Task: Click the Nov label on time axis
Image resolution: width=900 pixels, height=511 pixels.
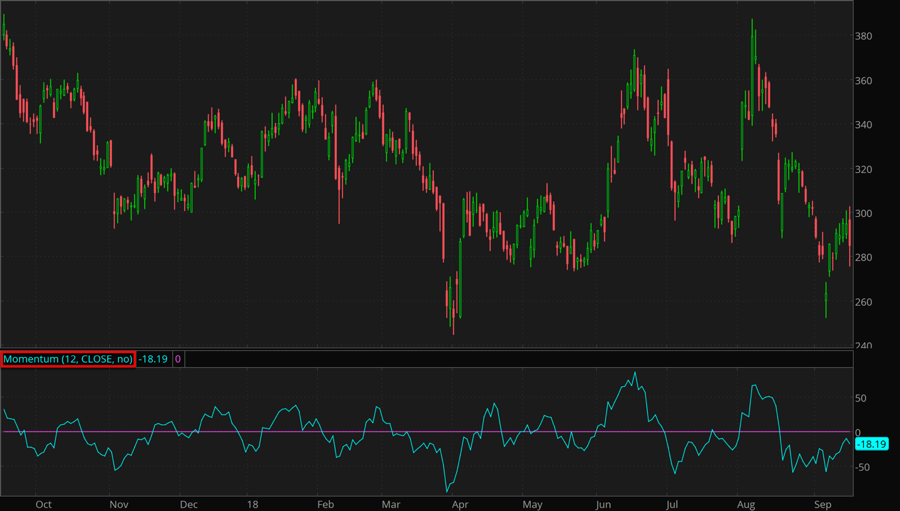Action: tap(118, 505)
